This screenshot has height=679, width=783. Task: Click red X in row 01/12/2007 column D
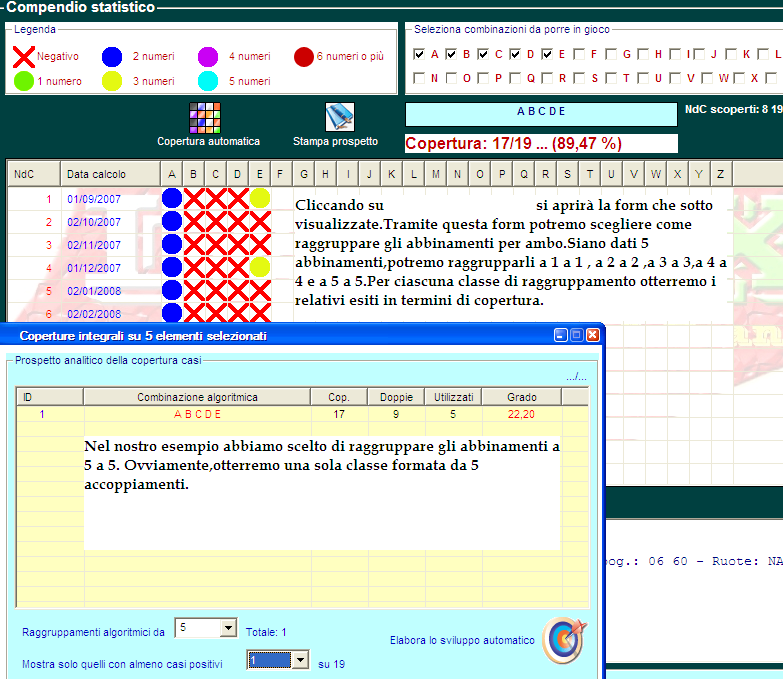click(x=238, y=267)
